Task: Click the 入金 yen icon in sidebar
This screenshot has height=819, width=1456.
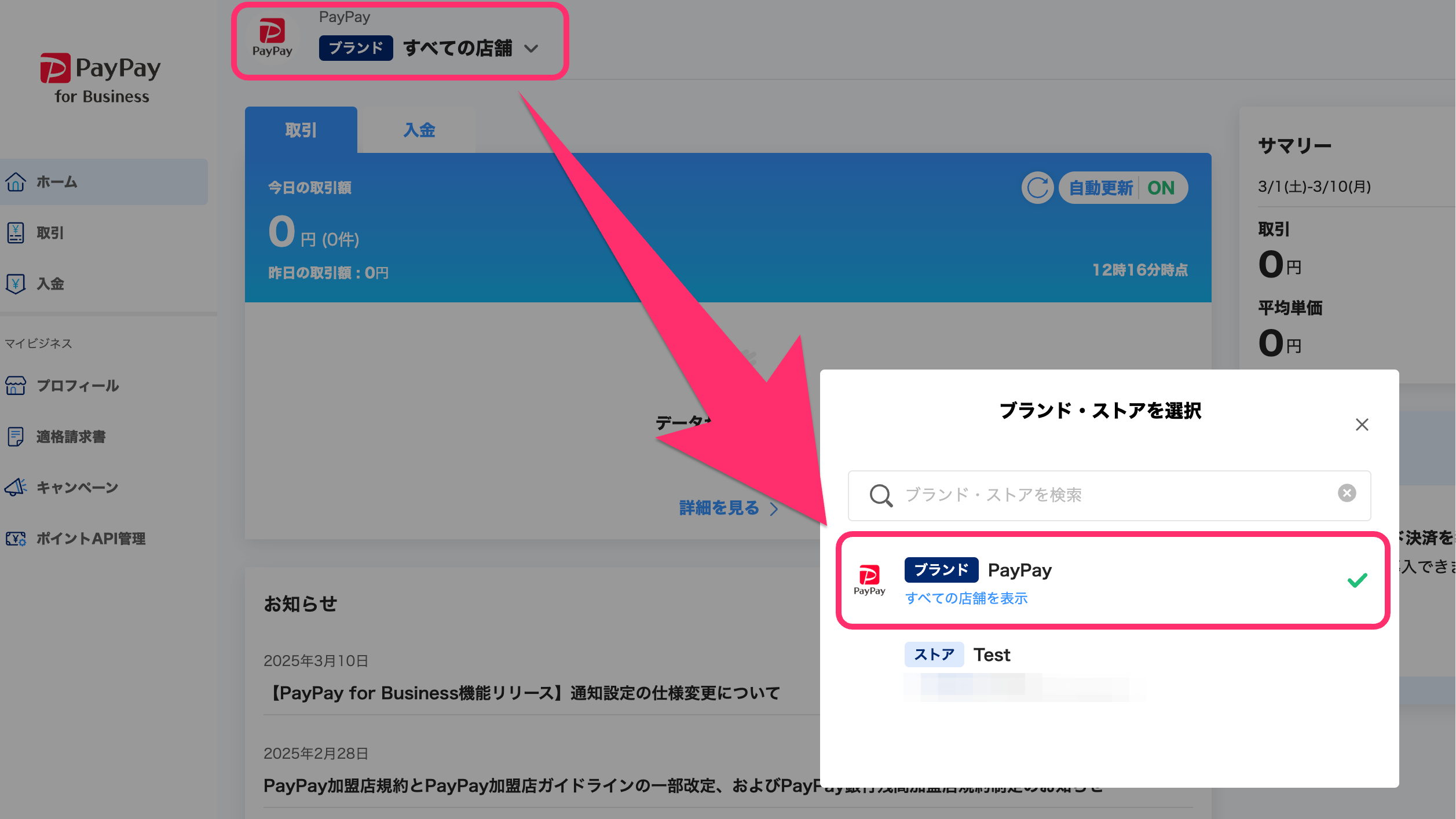Action: click(x=16, y=284)
